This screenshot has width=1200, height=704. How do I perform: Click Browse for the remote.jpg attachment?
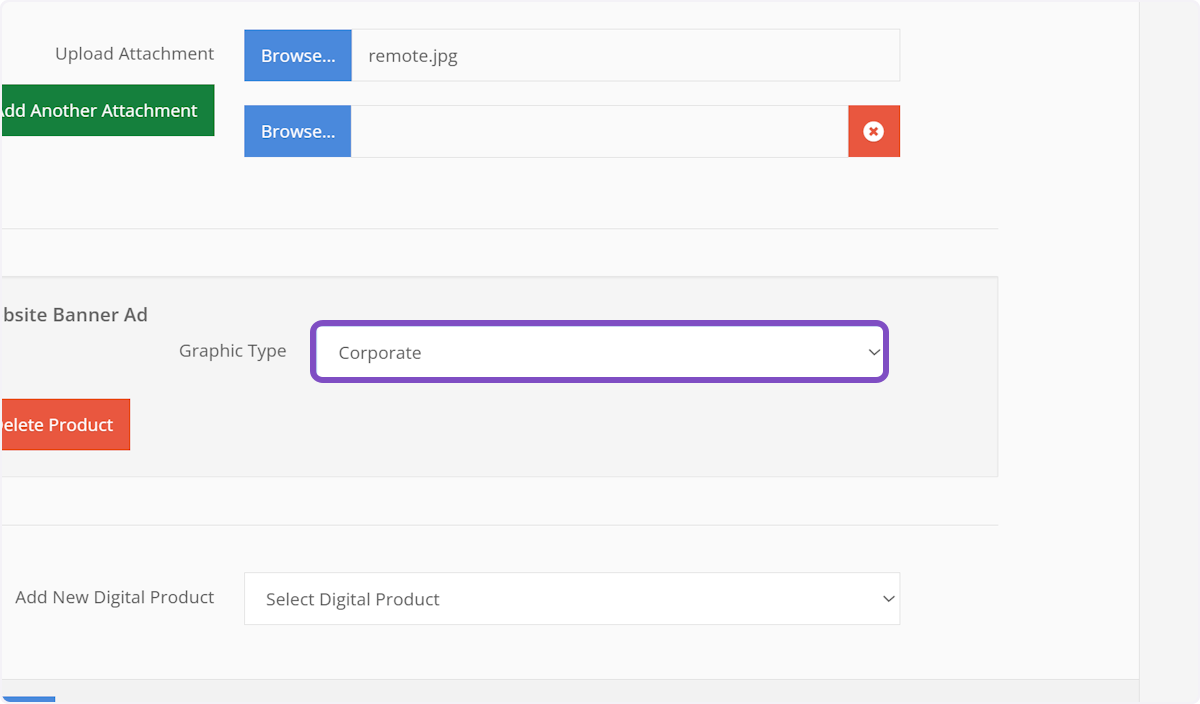pyautogui.click(x=297, y=55)
